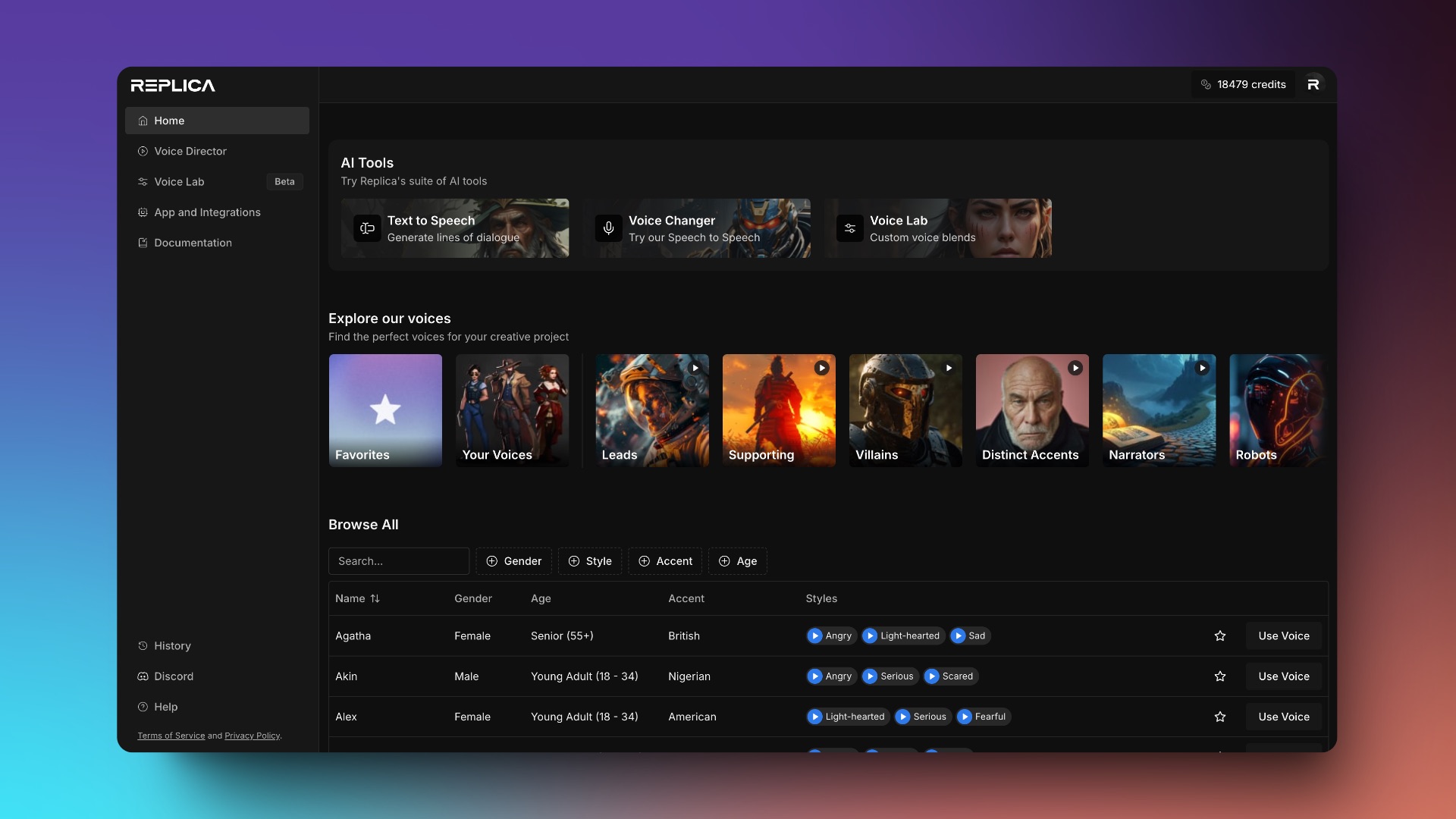Play preview on Supporting card
This screenshot has width=1456, height=819.
point(821,368)
